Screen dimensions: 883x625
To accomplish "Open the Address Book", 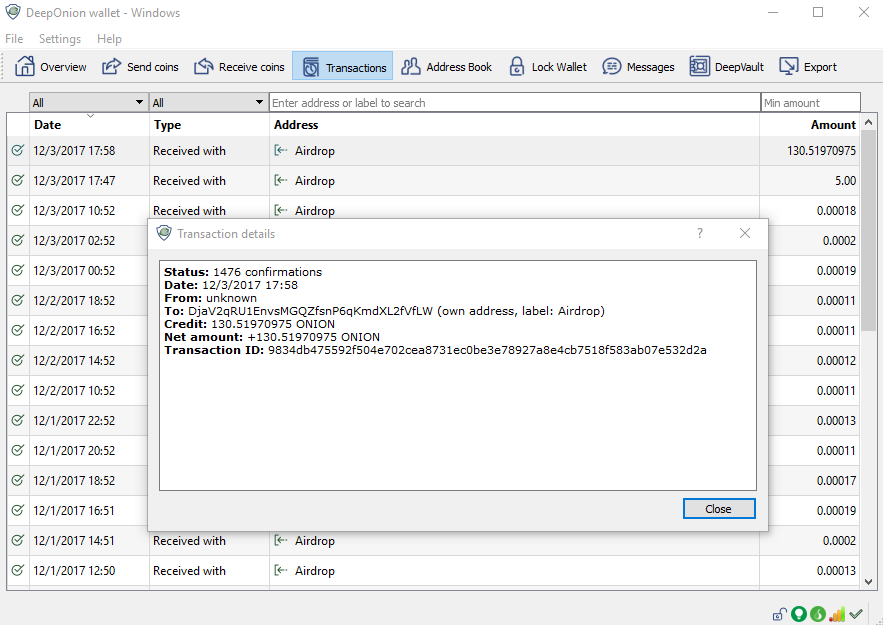I will click(446, 66).
